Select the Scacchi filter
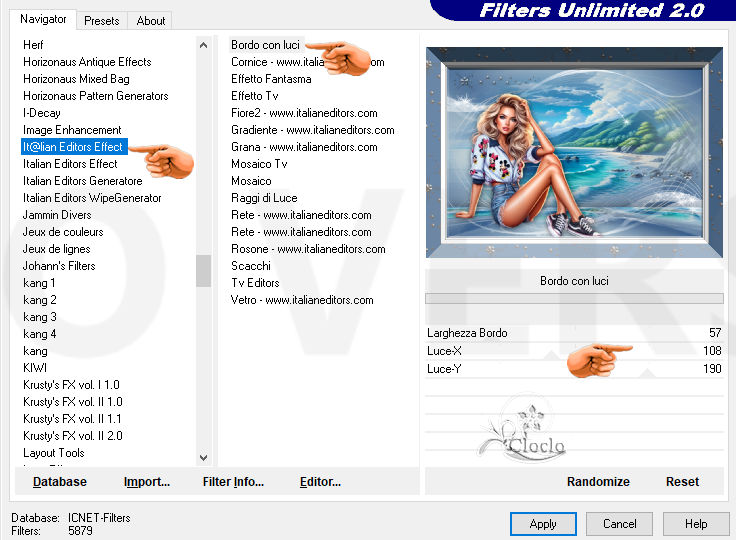736x540 pixels. point(251,266)
